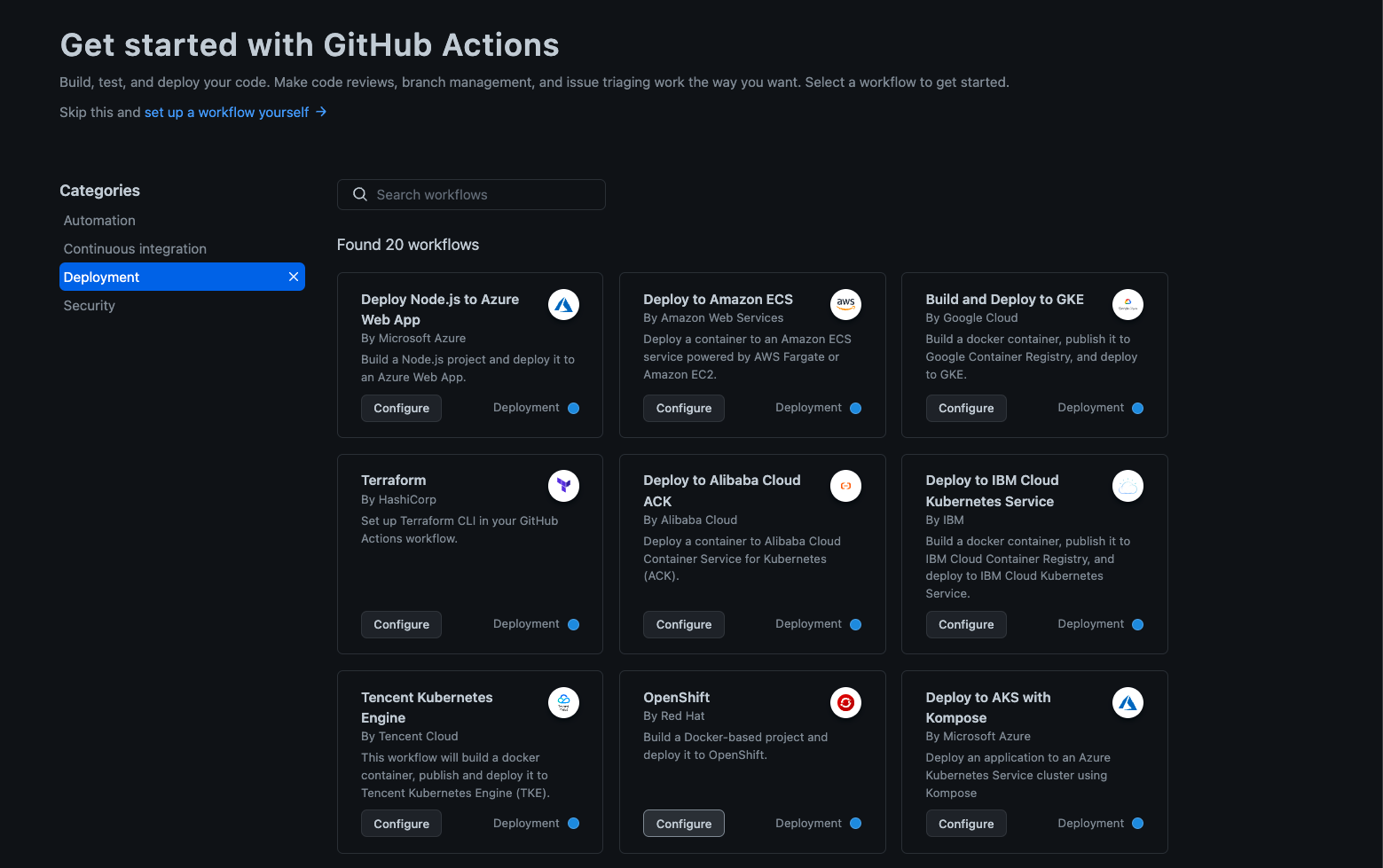The height and width of the screenshot is (868, 1383).
Task: Click the AWS logo on Amazon ECS card
Action: tap(845, 305)
